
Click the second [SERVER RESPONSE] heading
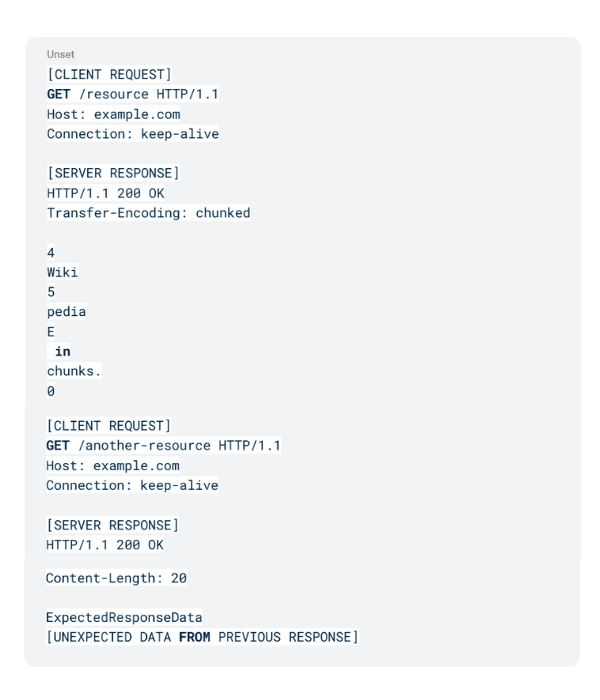click(x=112, y=525)
